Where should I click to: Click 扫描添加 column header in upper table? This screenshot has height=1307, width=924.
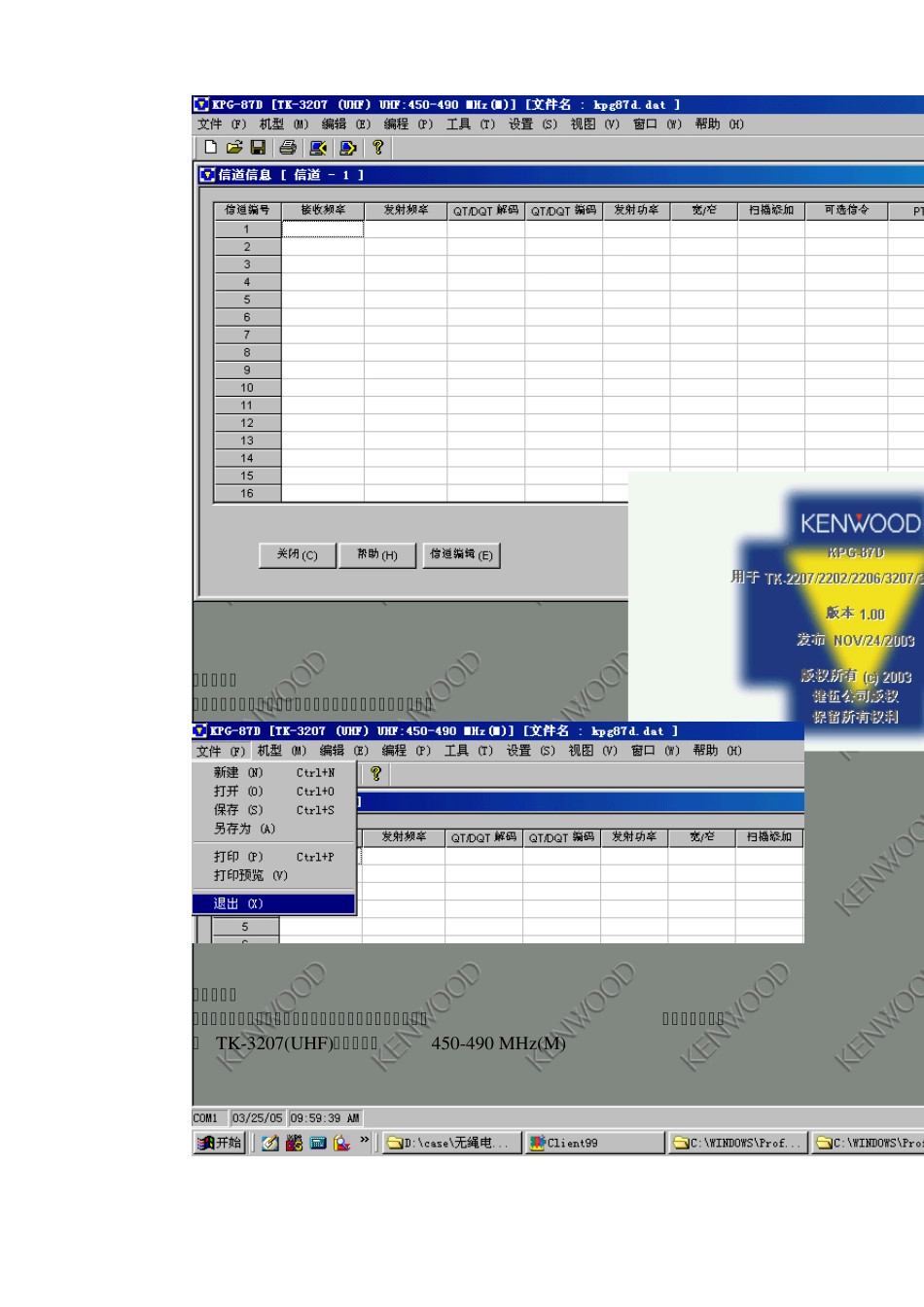pyautogui.click(x=771, y=210)
